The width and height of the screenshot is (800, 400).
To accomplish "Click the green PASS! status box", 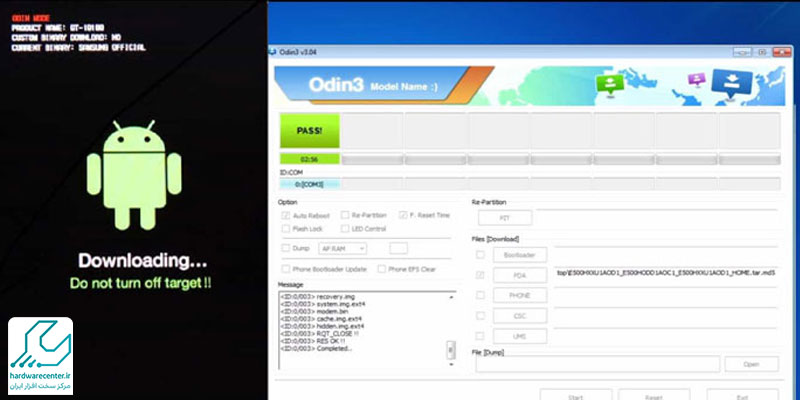I will (x=310, y=131).
